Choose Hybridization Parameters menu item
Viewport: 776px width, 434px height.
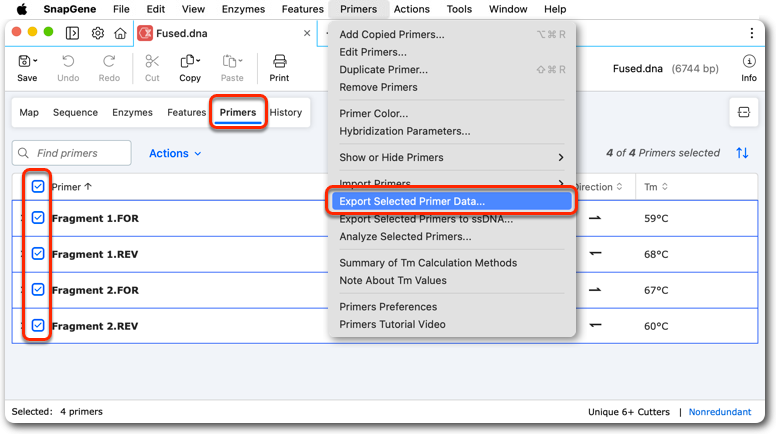(x=452, y=131)
